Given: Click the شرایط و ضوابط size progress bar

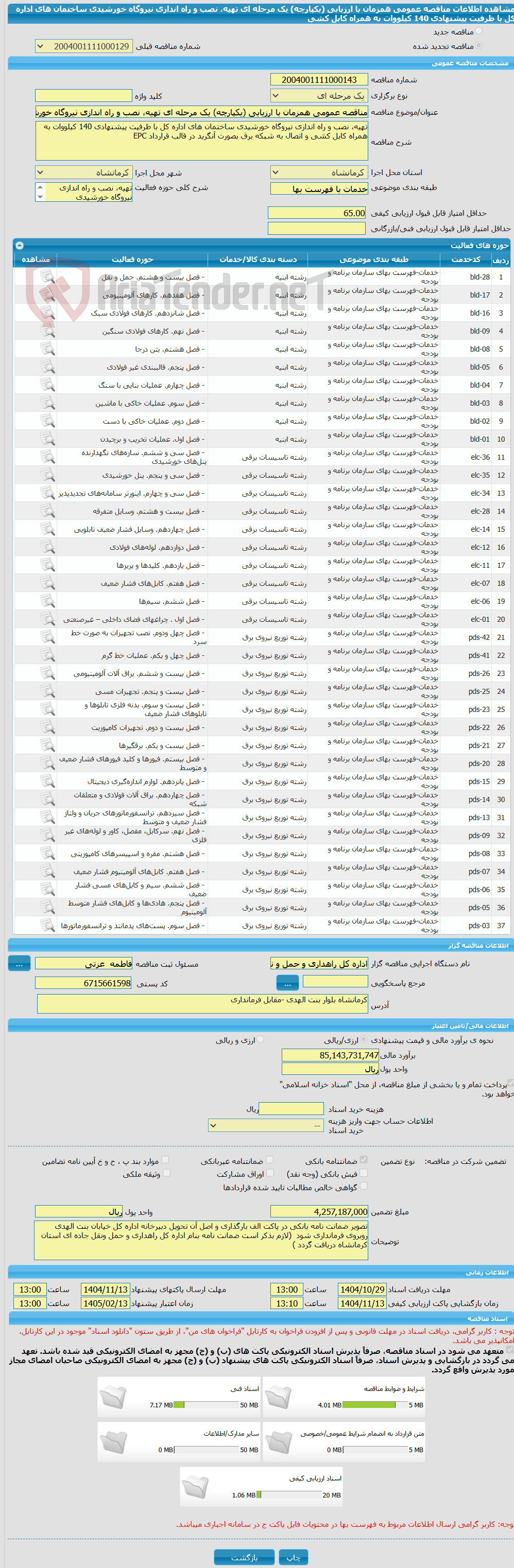Looking at the screenshot, I should click(x=374, y=1405).
